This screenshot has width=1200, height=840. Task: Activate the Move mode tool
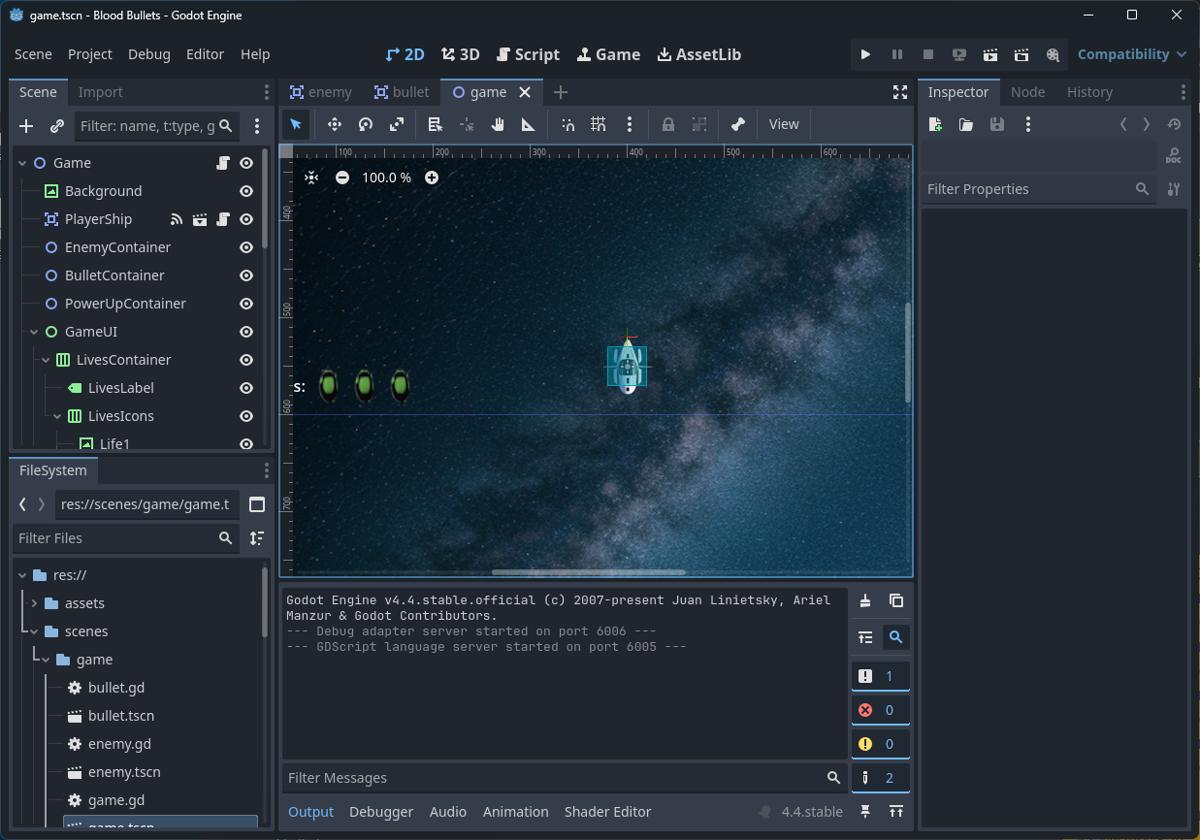coord(335,124)
